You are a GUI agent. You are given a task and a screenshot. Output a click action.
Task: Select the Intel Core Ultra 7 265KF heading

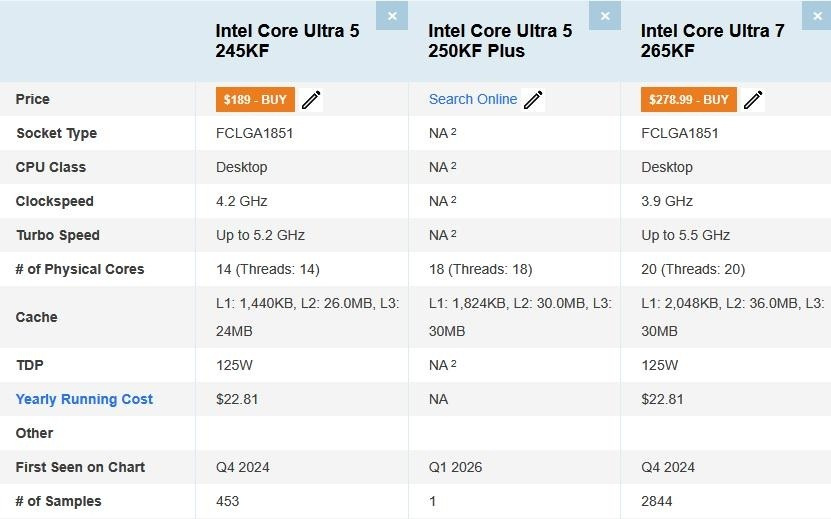point(712,41)
